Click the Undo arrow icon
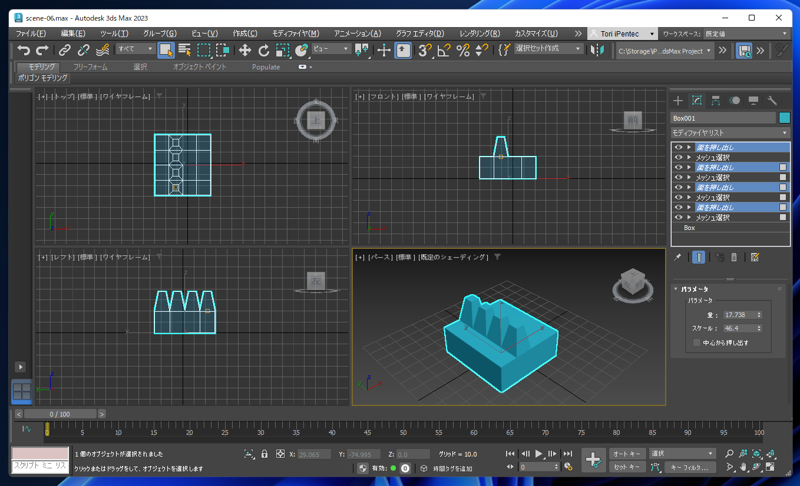800x486 pixels. coord(23,50)
